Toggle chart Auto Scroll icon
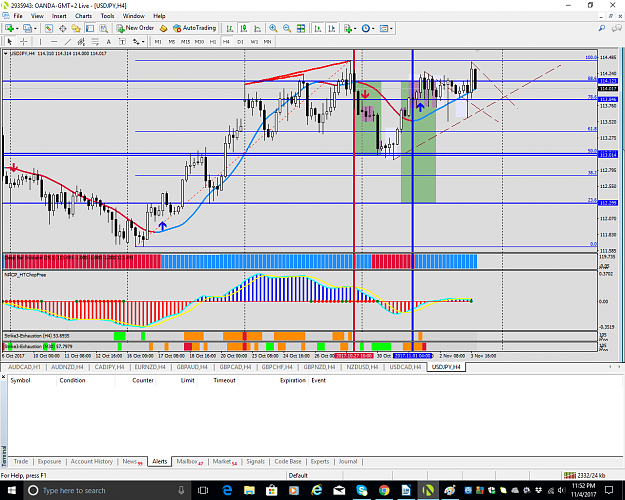This screenshot has height=500, width=625. tap(318, 28)
